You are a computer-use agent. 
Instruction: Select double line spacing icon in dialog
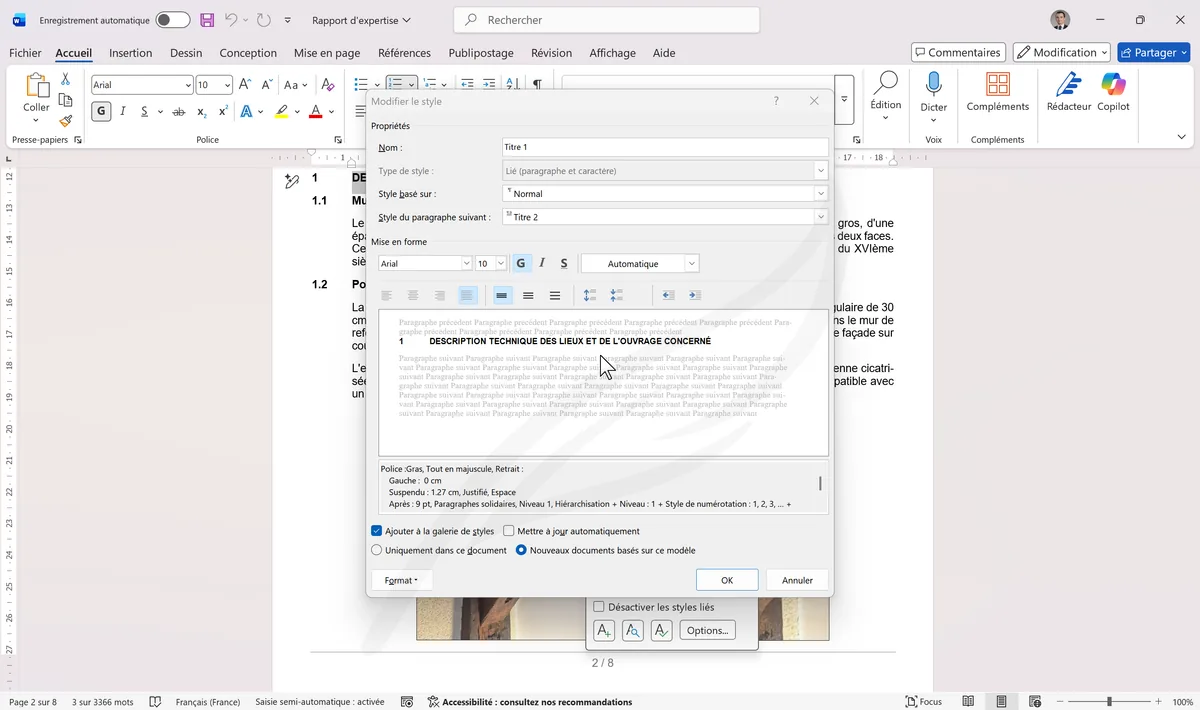pos(555,295)
